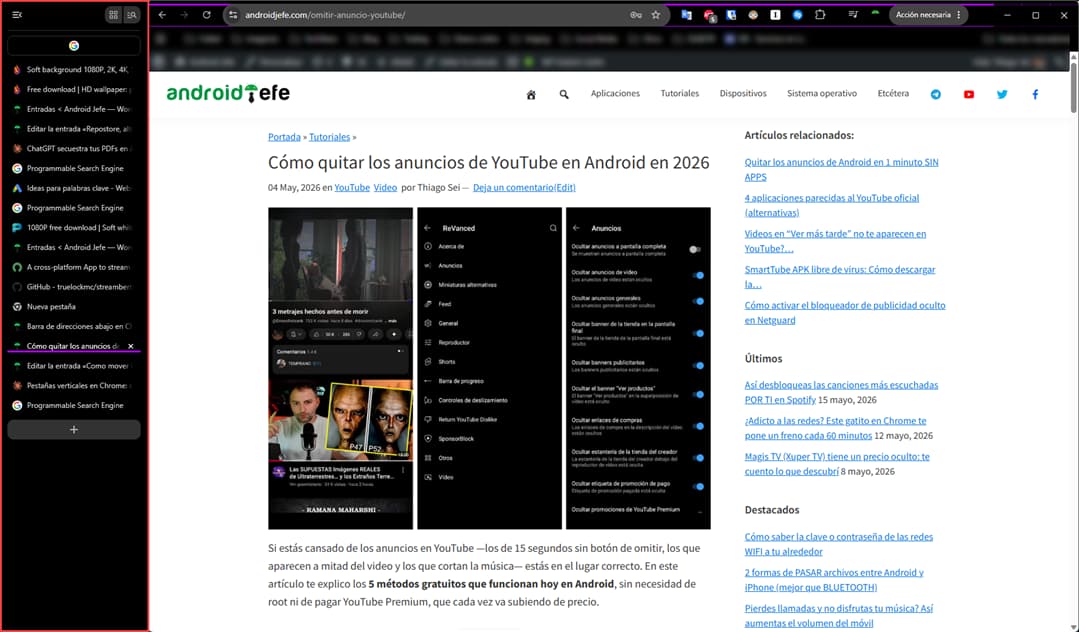
Task: Switch to 'Editar la entrada «Repostore' tab
Action: click(x=74, y=129)
